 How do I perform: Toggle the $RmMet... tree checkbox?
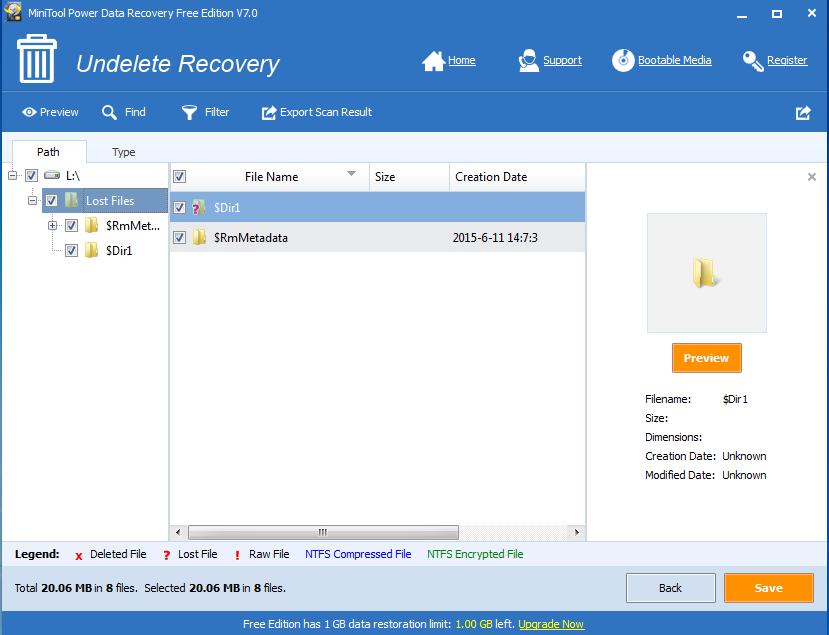pyautogui.click(x=71, y=225)
